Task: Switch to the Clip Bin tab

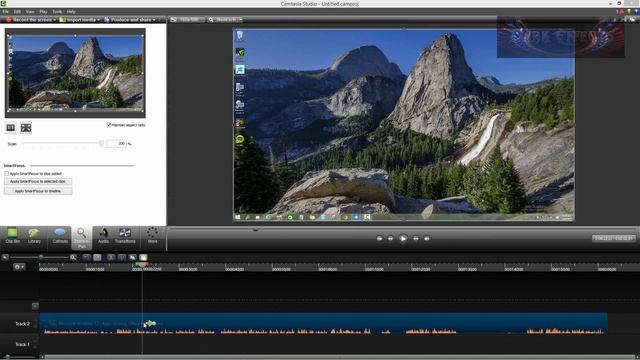Action: pyautogui.click(x=13, y=236)
